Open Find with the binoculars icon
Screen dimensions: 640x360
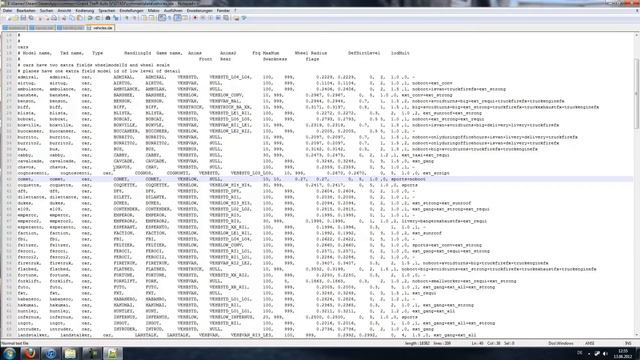point(108,18)
